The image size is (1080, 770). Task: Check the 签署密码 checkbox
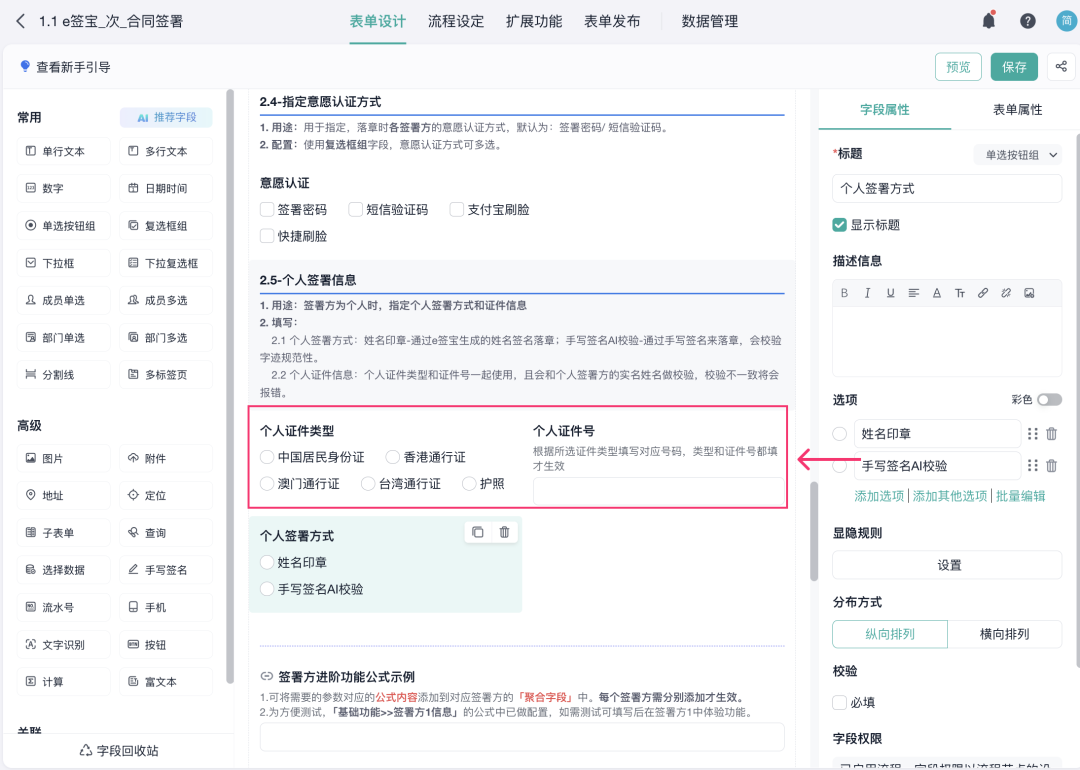point(267,209)
